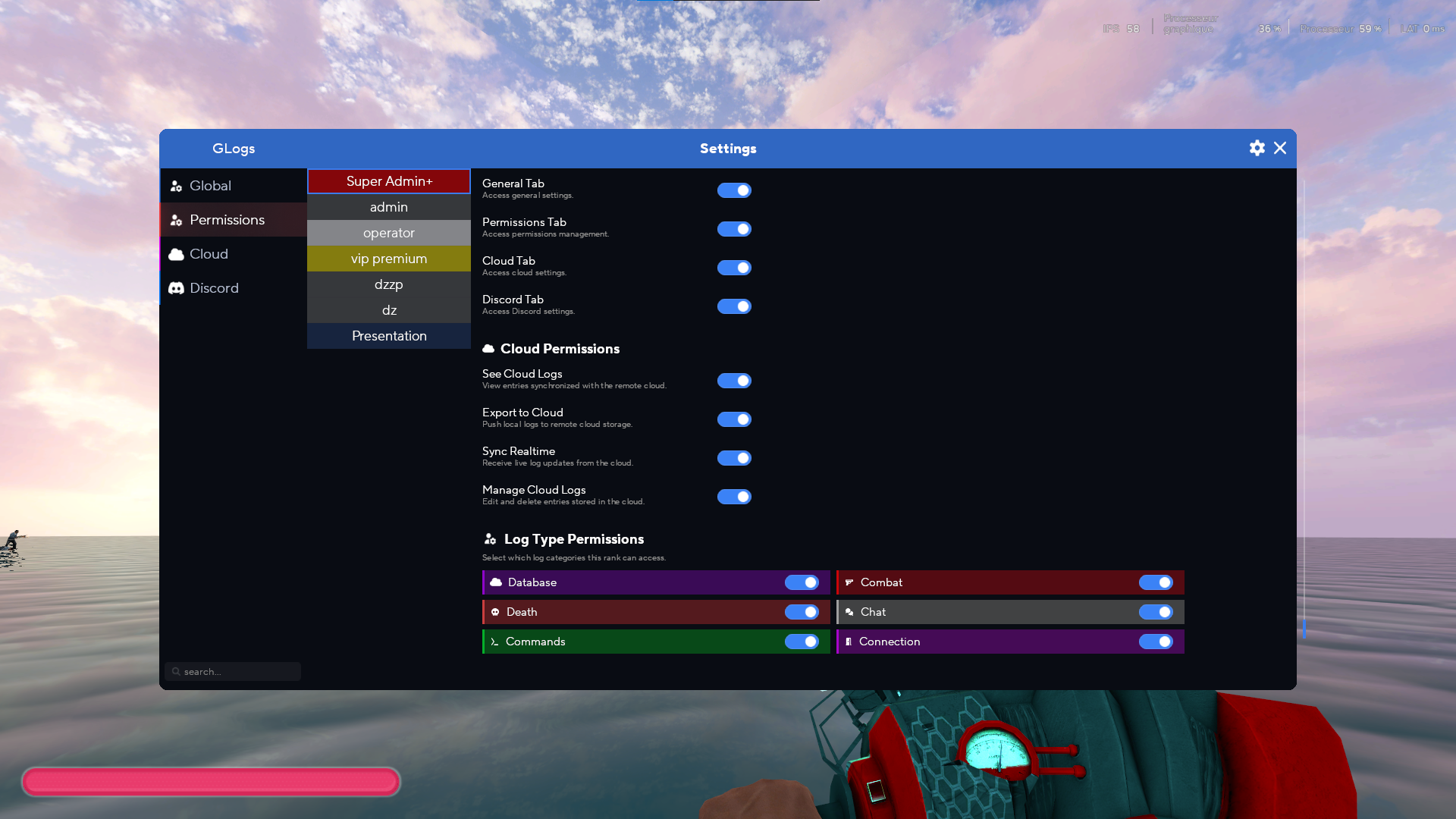Toggle Commands log type switch
Viewport: 1456px width, 819px height.
tap(802, 642)
